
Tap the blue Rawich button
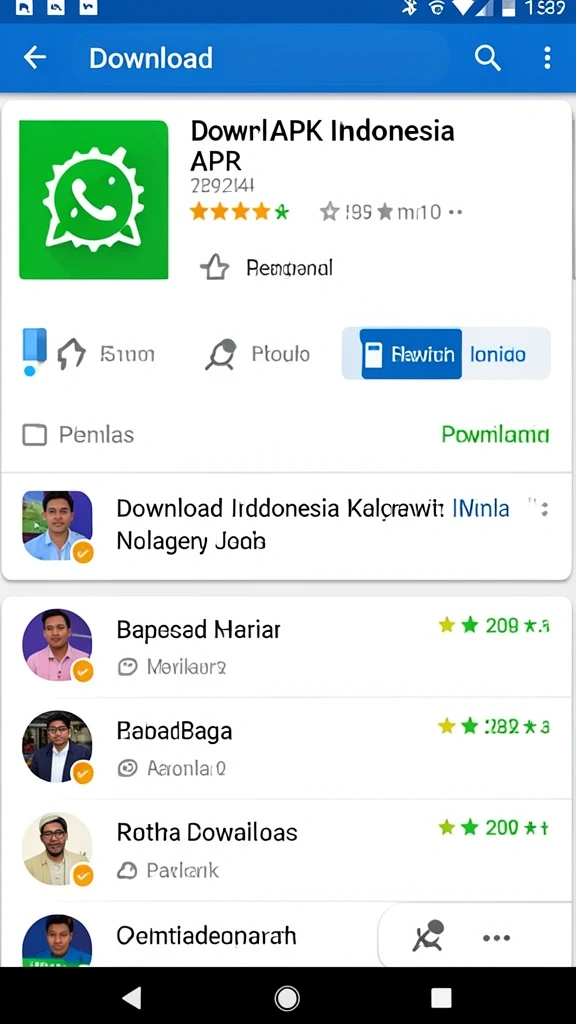coord(411,354)
